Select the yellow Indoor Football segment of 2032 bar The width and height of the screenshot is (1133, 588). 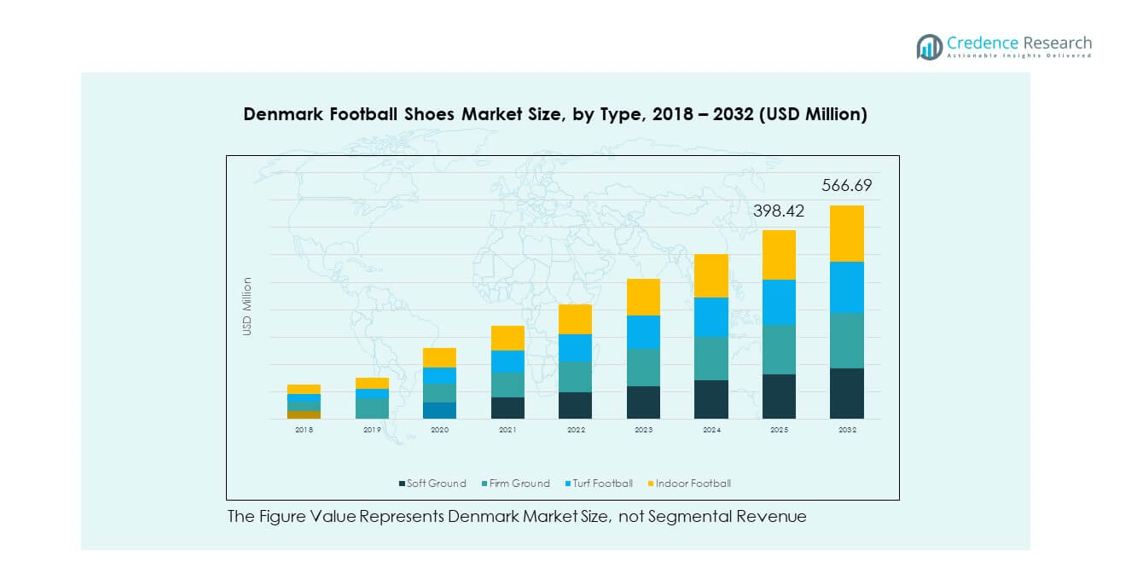(846, 233)
